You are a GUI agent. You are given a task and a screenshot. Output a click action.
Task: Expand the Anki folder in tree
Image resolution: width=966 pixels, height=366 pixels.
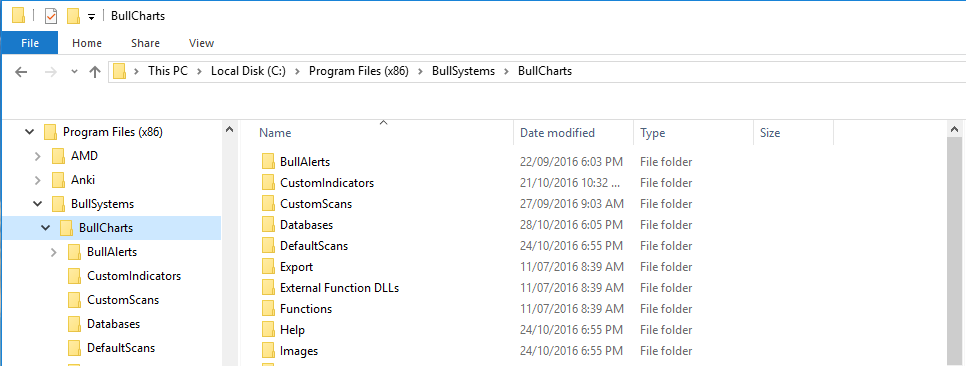[38, 181]
